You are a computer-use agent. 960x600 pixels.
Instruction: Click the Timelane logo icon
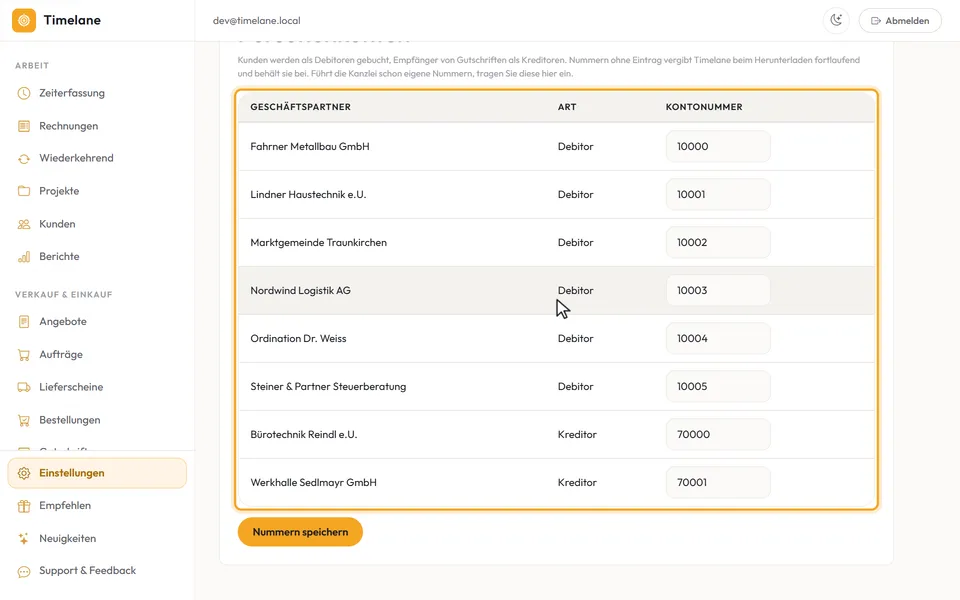pyautogui.click(x=24, y=20)
